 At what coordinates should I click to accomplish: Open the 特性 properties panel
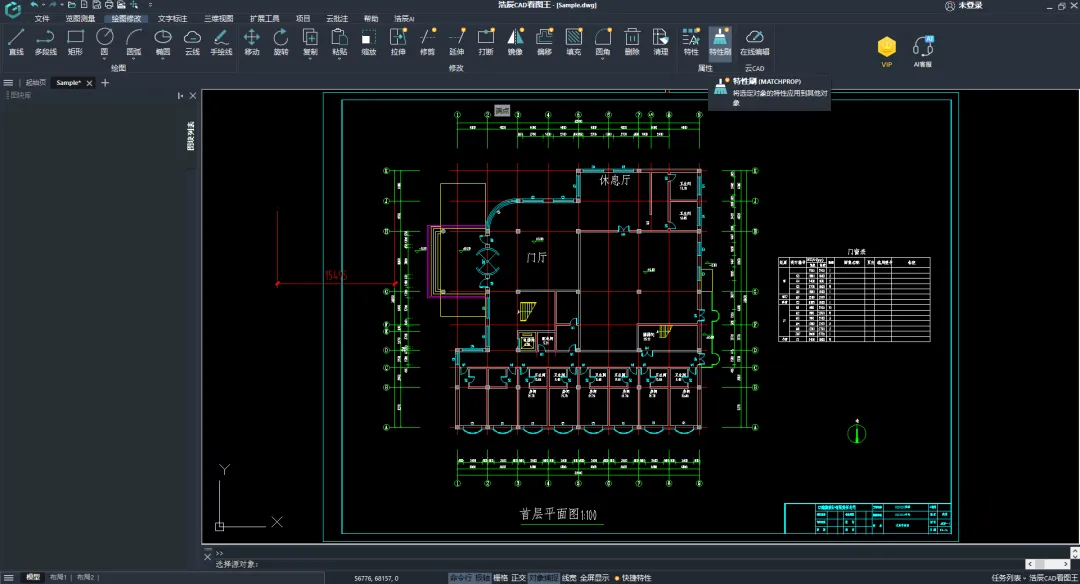(691, 42)
